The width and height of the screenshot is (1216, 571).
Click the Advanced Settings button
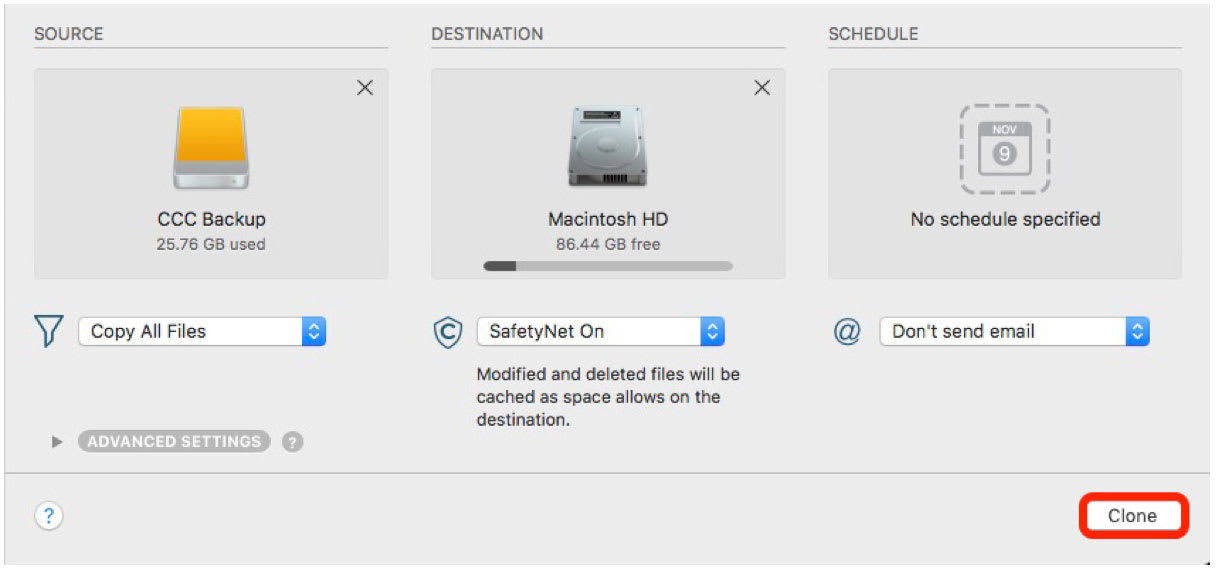click(174, 441)
